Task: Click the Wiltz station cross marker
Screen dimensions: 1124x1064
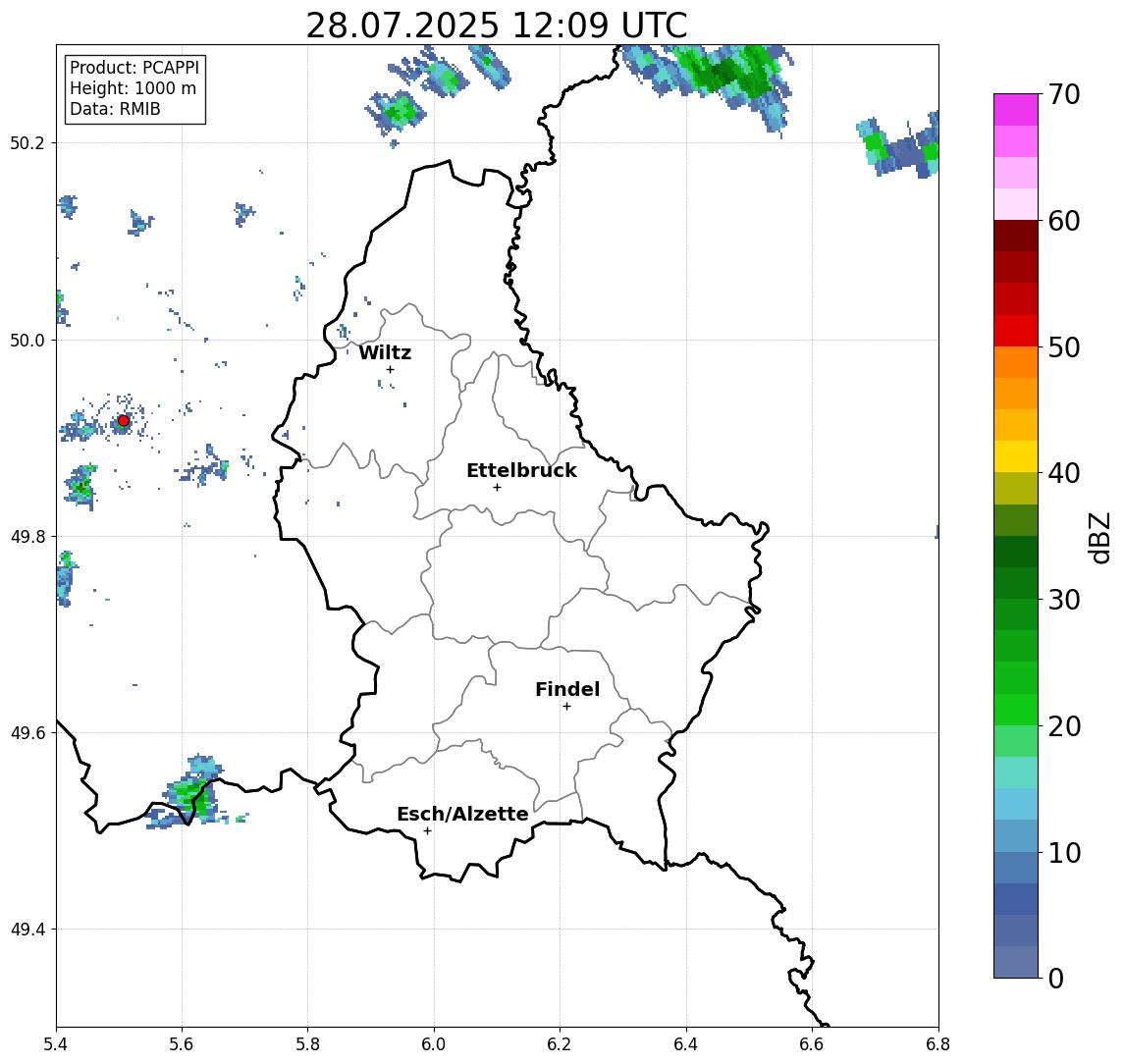Action: pos(390,369)
